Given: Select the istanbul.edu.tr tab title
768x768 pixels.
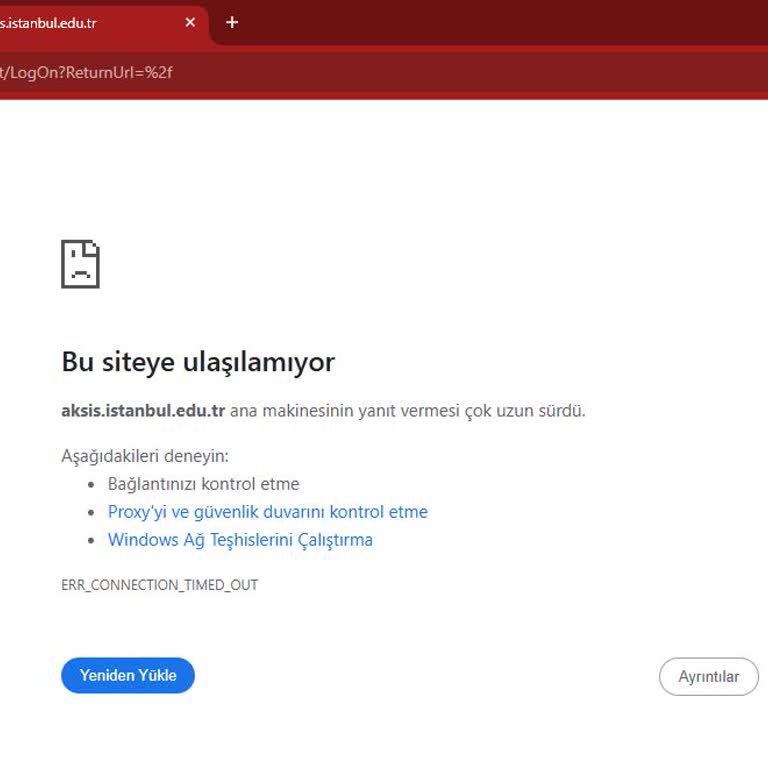Looking at the screenshot, I should point(48,23).
